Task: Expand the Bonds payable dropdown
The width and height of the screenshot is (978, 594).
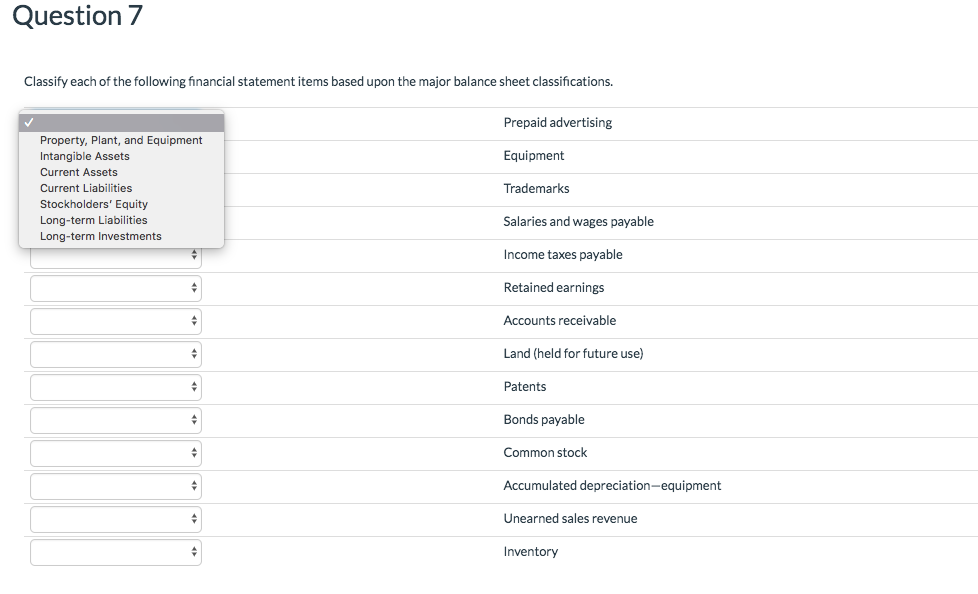Action: [116, 421]
